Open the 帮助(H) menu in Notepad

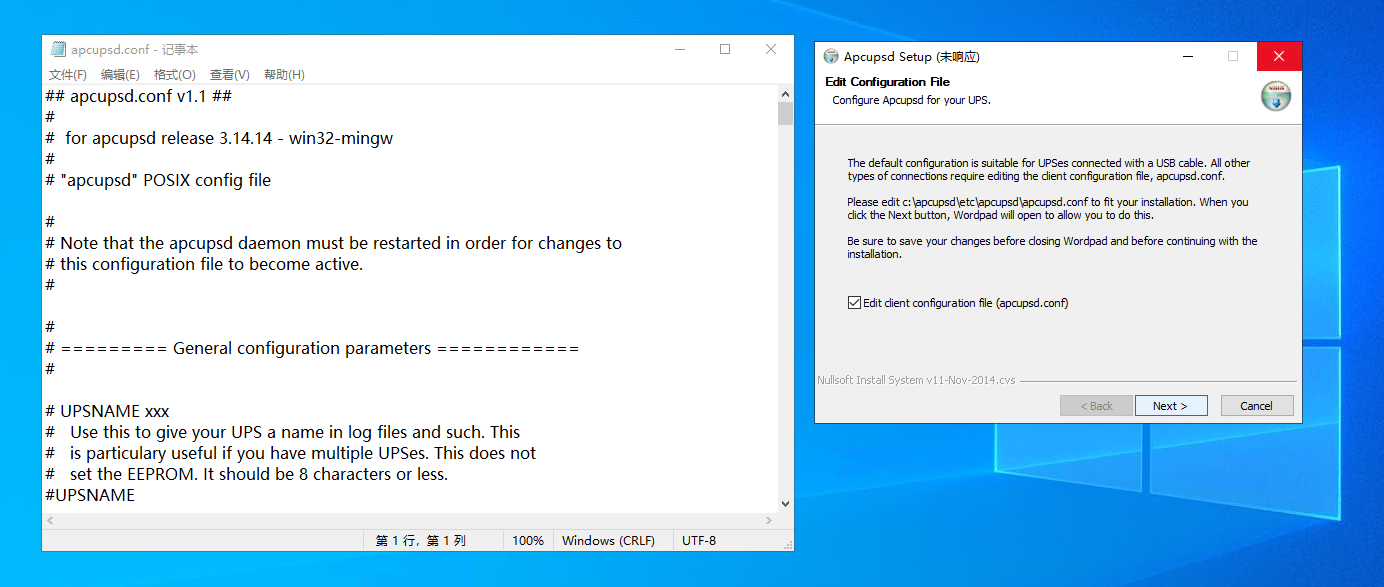(x=285, y=75)
